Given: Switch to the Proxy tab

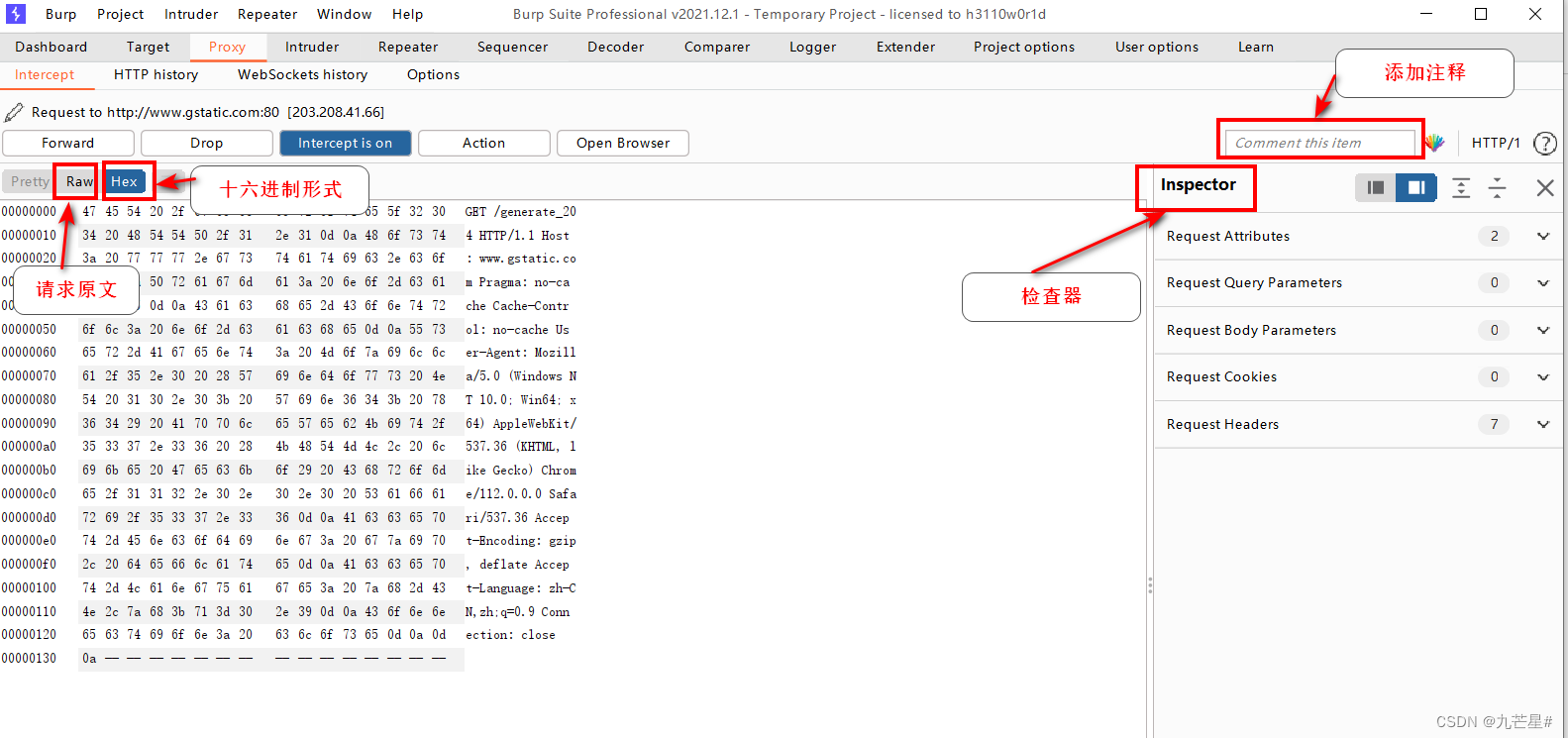Looking at the screenshot, I should tap(227, 47).
